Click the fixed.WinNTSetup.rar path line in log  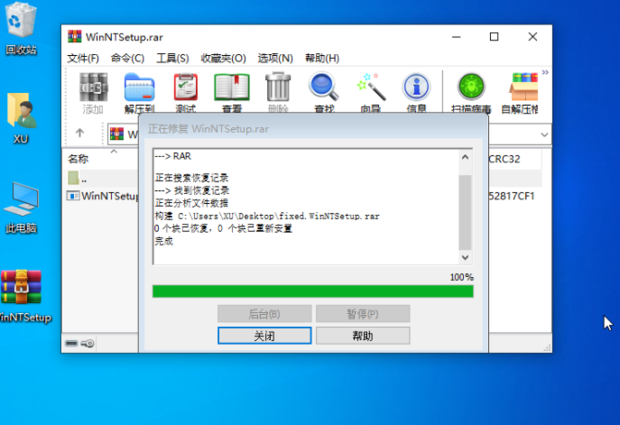(x=267, y=216)
